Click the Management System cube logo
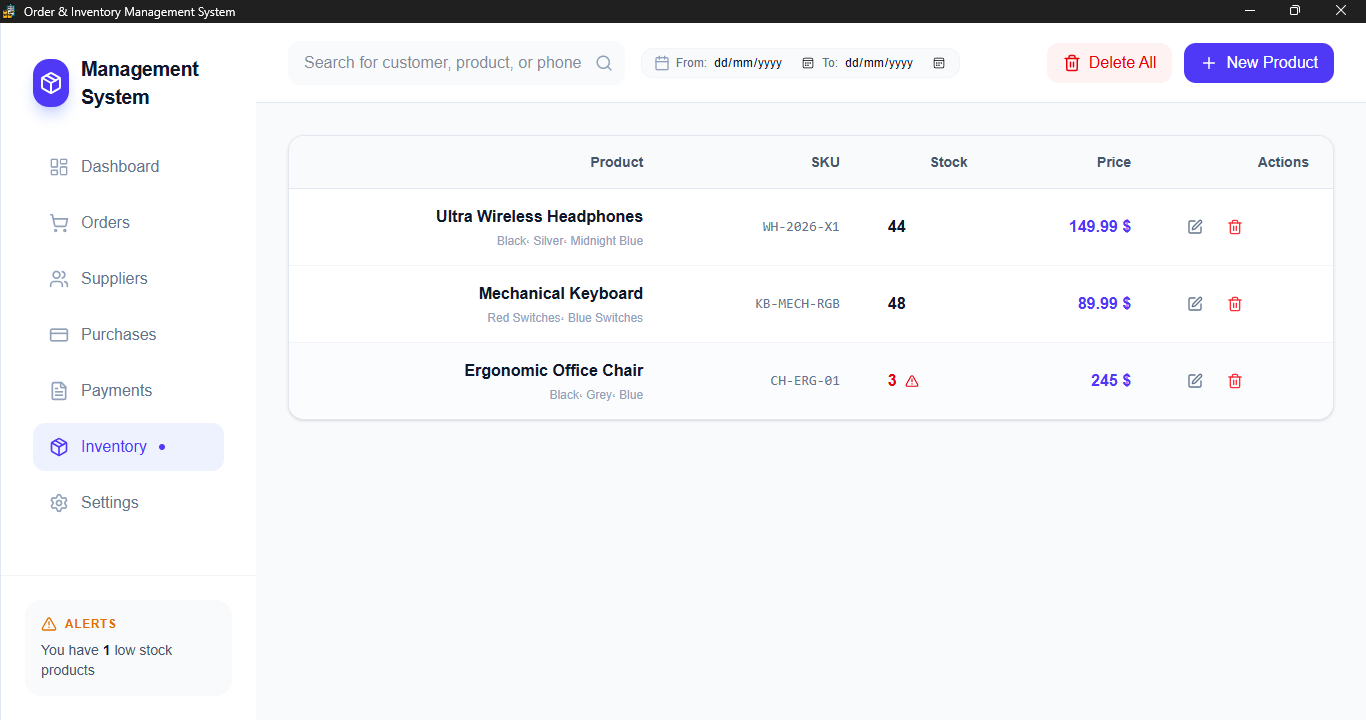 click(x=51, y=83)
